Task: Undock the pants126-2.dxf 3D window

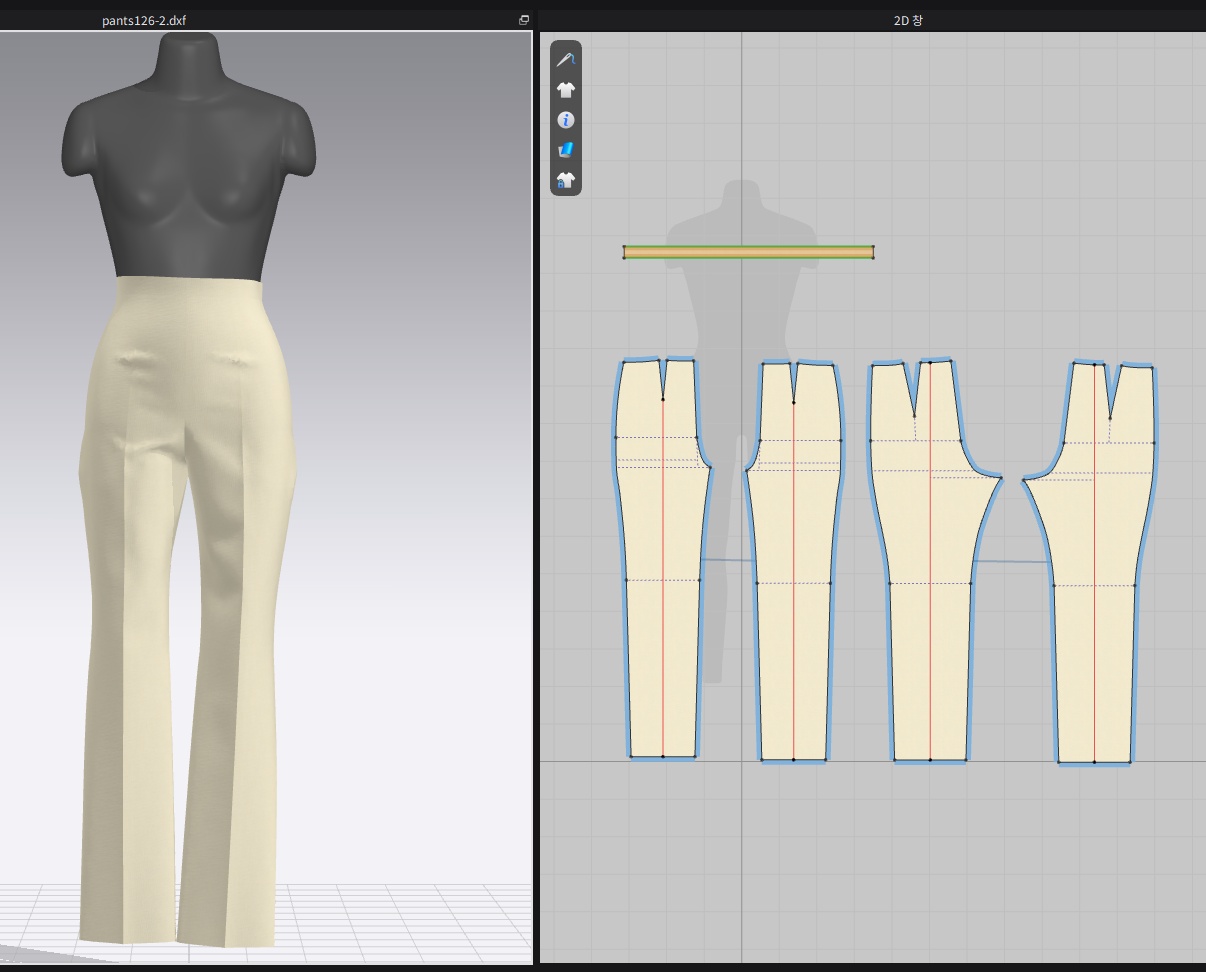Action: tap(524, 20)
